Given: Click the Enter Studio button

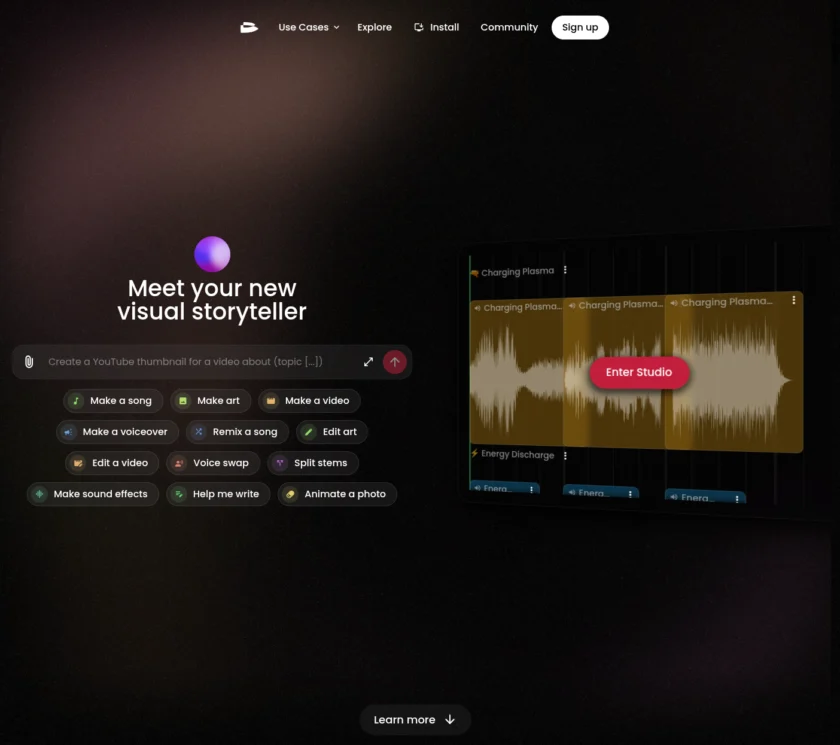Looking at the screenshot, I should pos(639,372).
